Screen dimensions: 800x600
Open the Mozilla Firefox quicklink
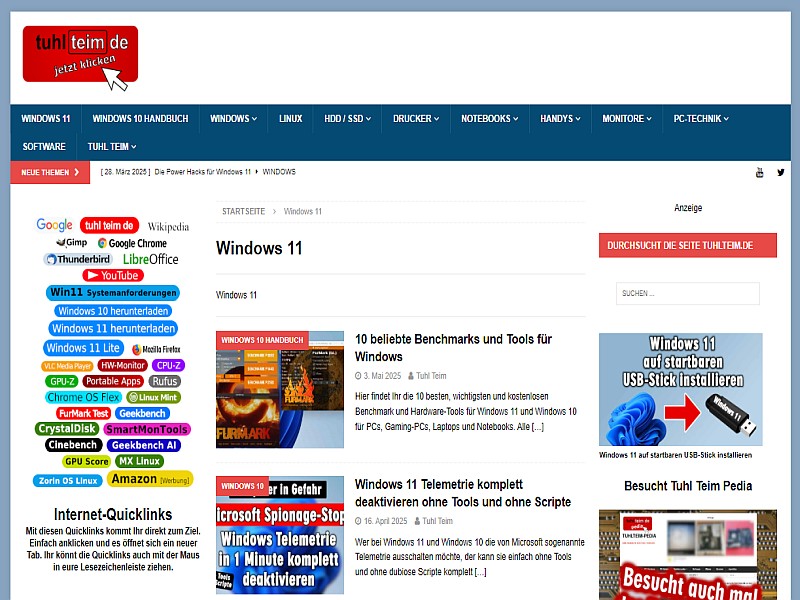pos(156,349)
